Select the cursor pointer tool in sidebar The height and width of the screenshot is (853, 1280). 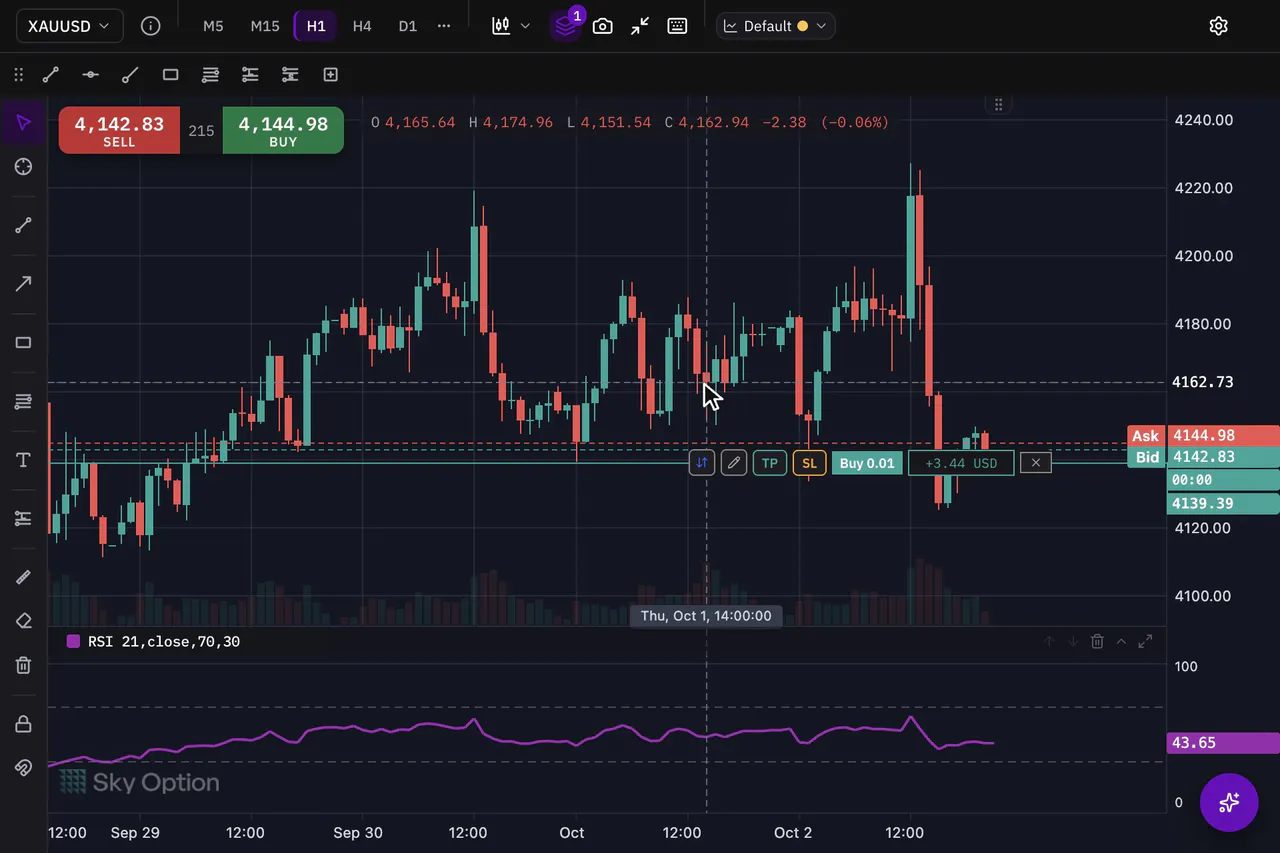24,122
